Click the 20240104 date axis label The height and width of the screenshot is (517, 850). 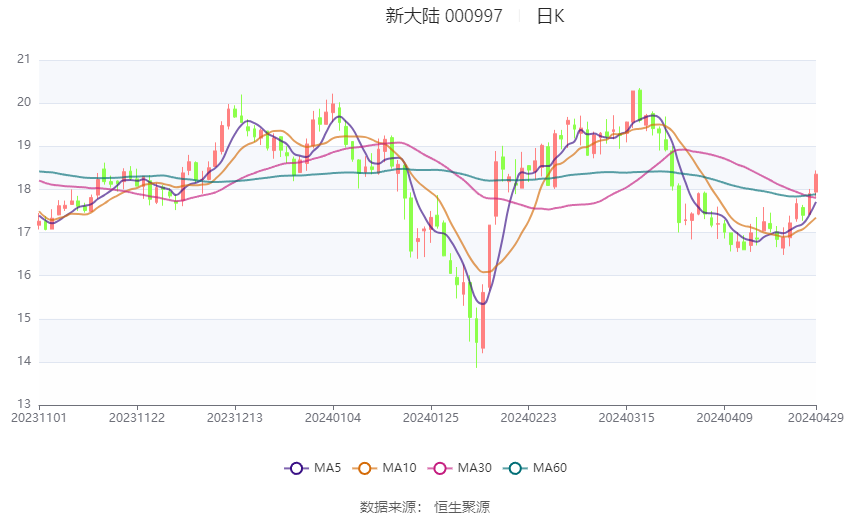pyautogui.click(x=333, y=418)
